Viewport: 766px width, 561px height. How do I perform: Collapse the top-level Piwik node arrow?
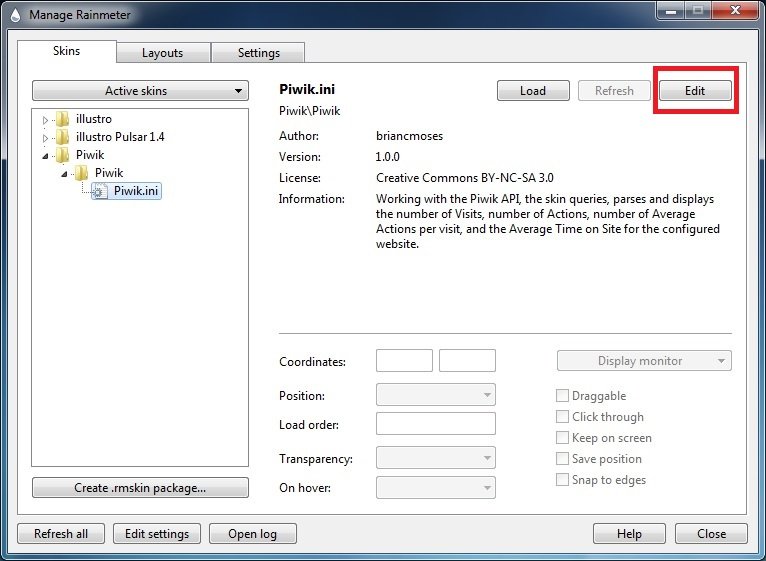pos(45,156)
